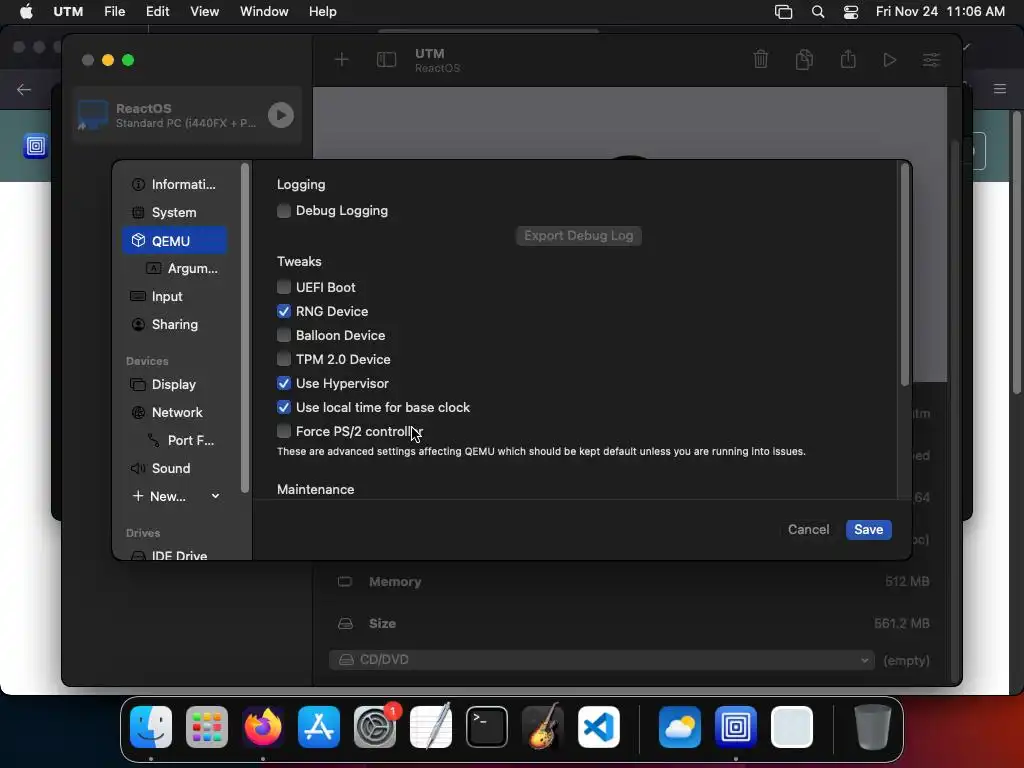The image size is (1024, 768).
Task: Click the settings sidebar scrollbar
Action: coord(245,327)
